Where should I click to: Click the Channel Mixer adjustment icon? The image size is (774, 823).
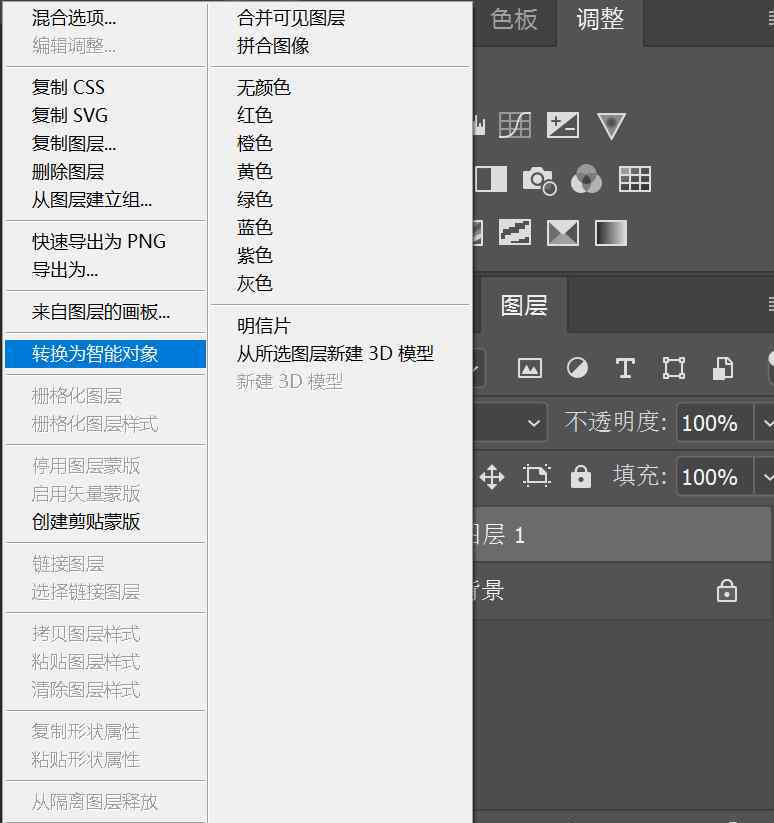tap(587, 180)
